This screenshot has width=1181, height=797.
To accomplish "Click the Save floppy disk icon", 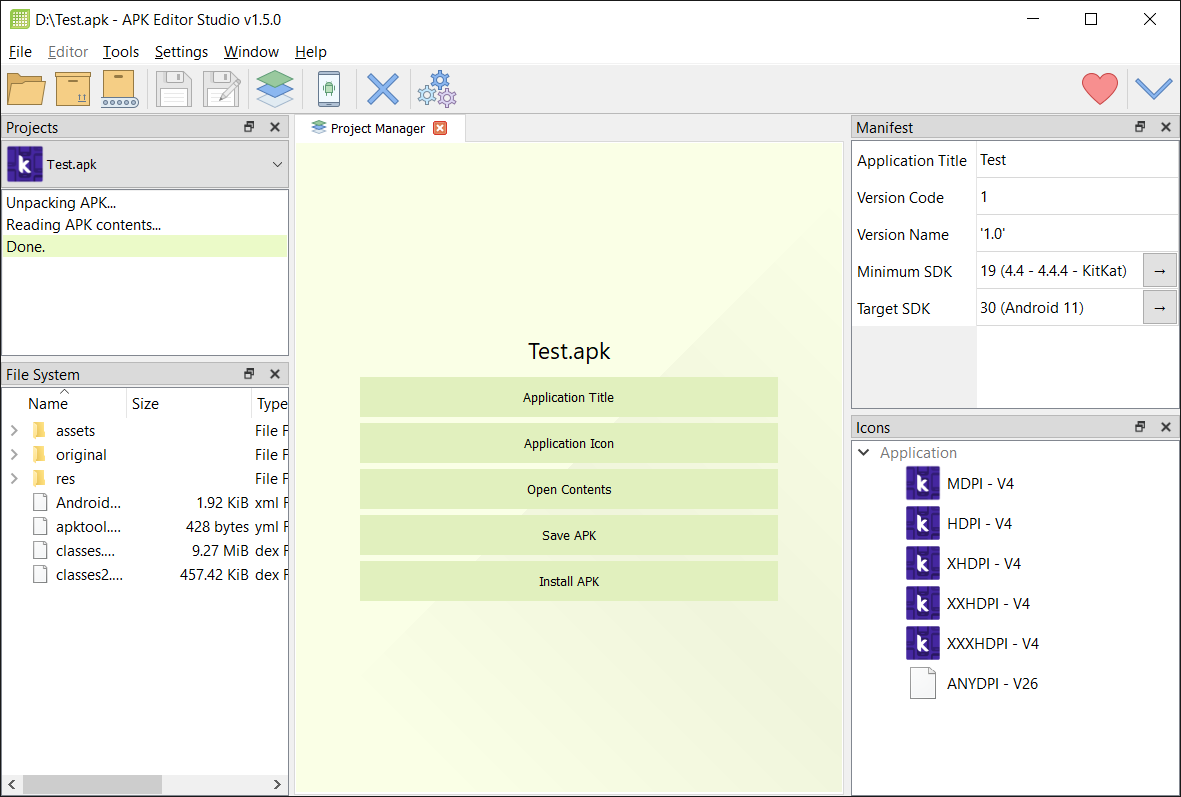I will pos(174,89).
